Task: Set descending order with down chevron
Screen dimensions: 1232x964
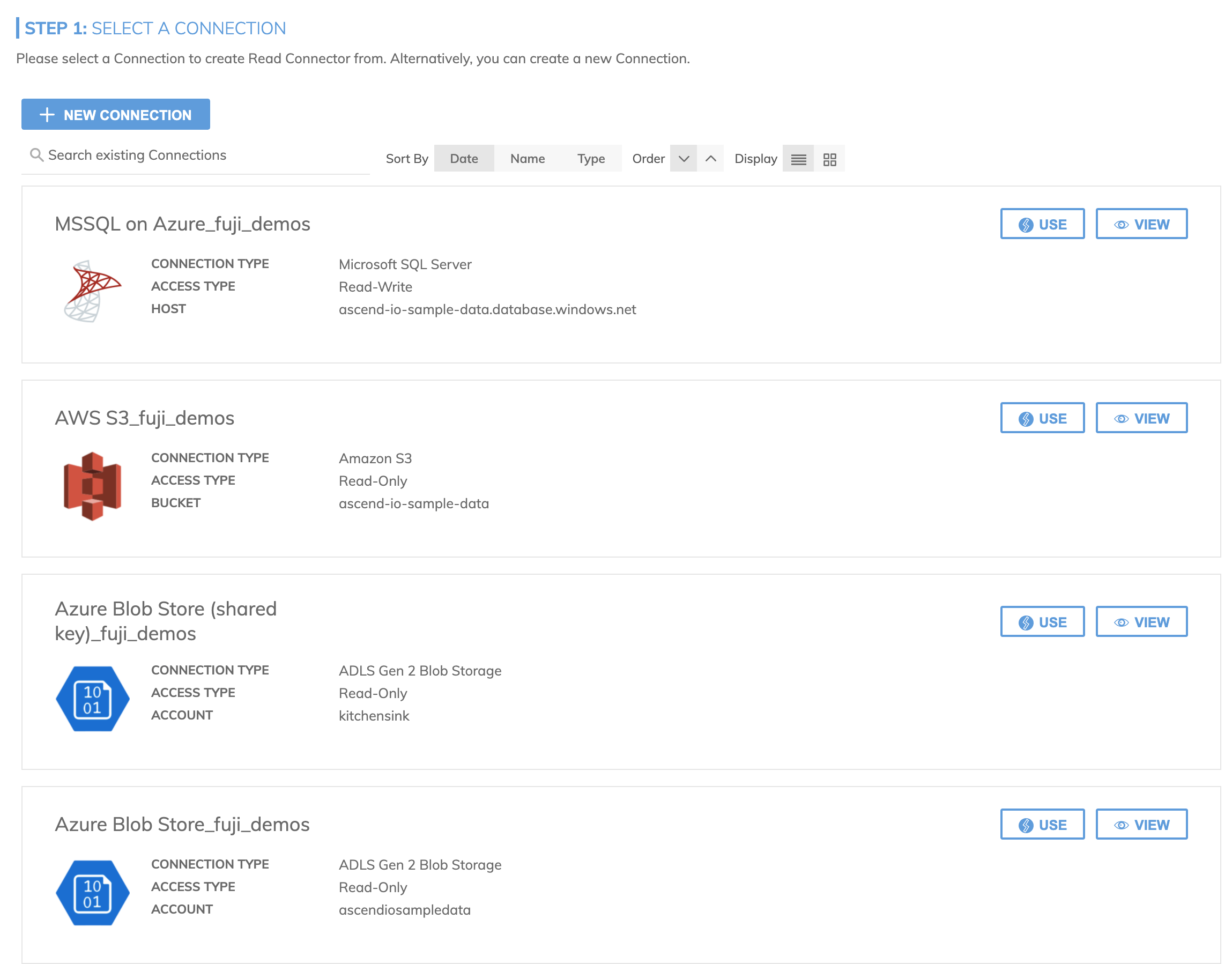Action: coord(684,159)
